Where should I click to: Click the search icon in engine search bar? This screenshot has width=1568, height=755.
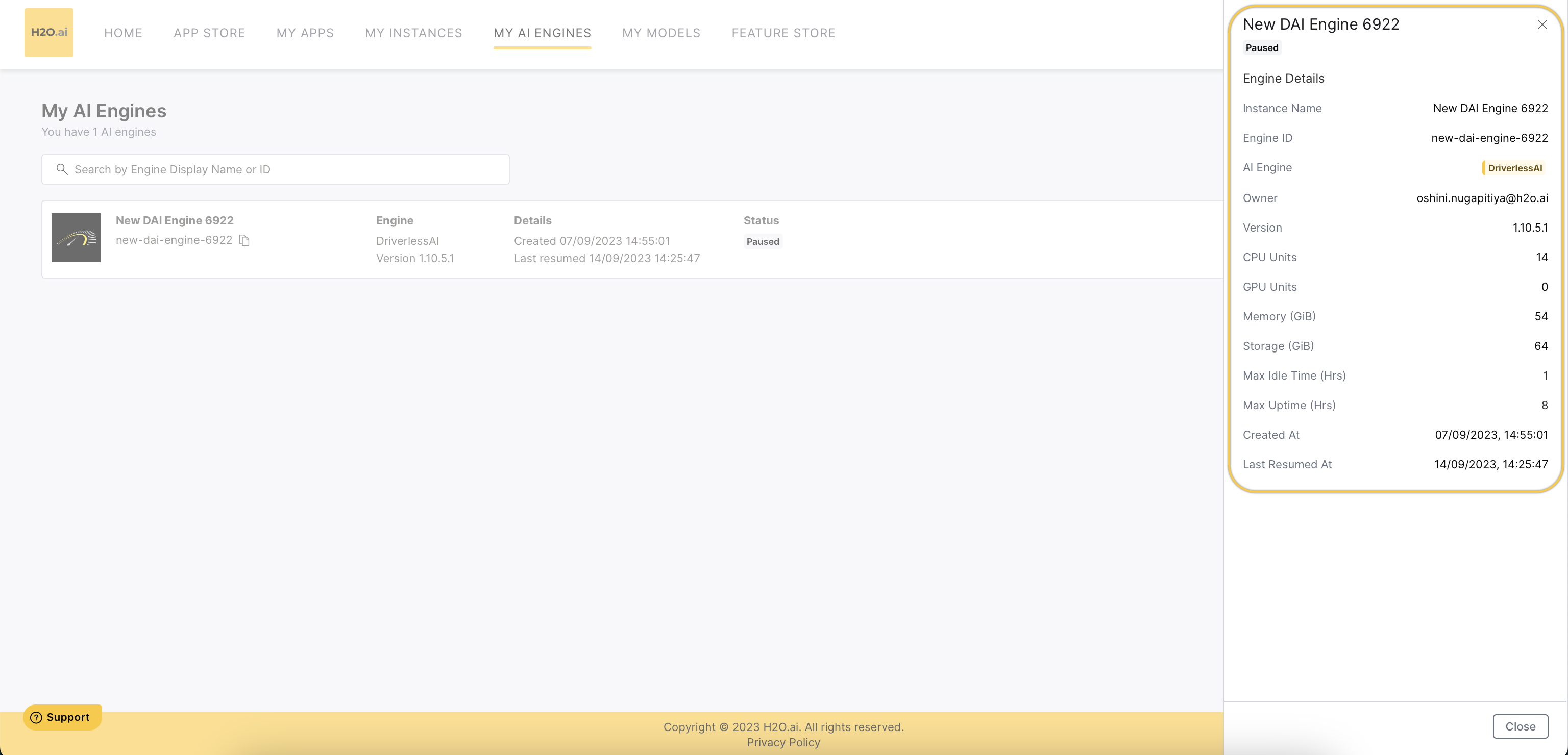(62, 169)
